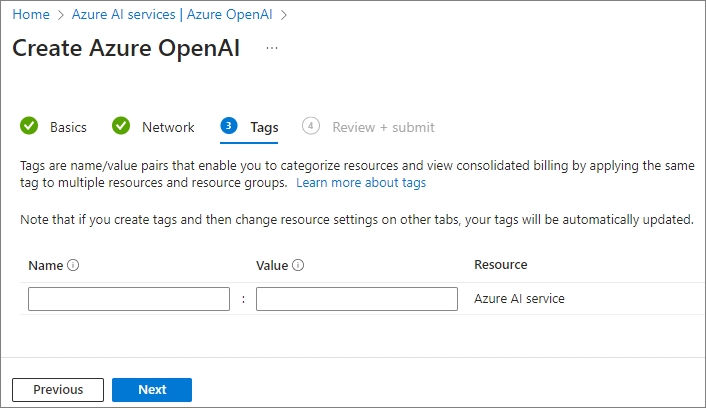706x408 pixels.
Task: Click the Azure AI service resource text
Action: coord(519,299)
